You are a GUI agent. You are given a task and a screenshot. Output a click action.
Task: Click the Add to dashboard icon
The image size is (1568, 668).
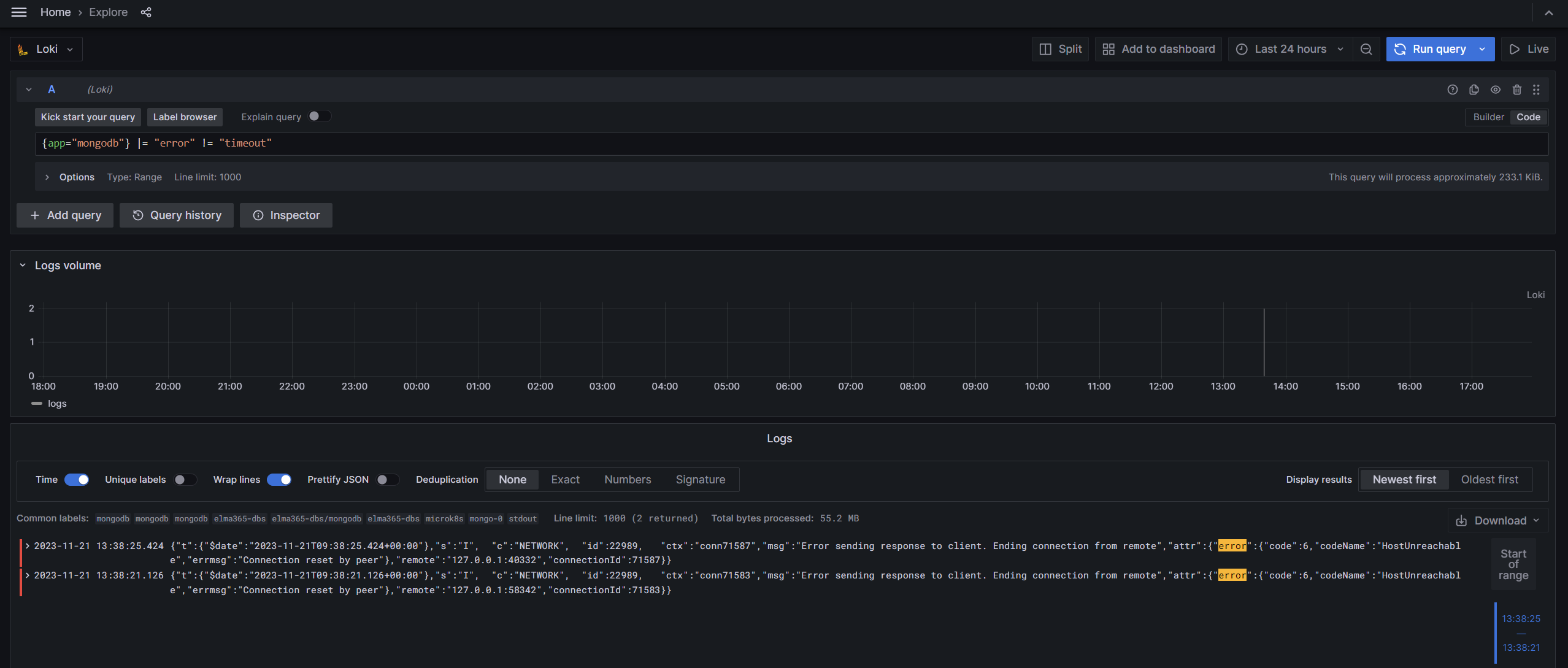pyautogui.click(x=1108, y=49)
